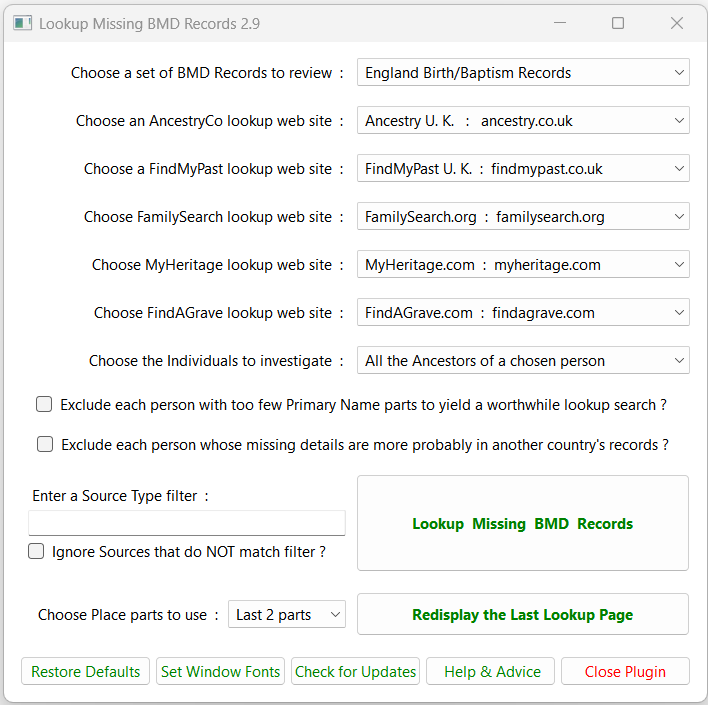Screen dimensions: 708x705
Task: Open Help & Advice
Action: (x=492, y=672)
